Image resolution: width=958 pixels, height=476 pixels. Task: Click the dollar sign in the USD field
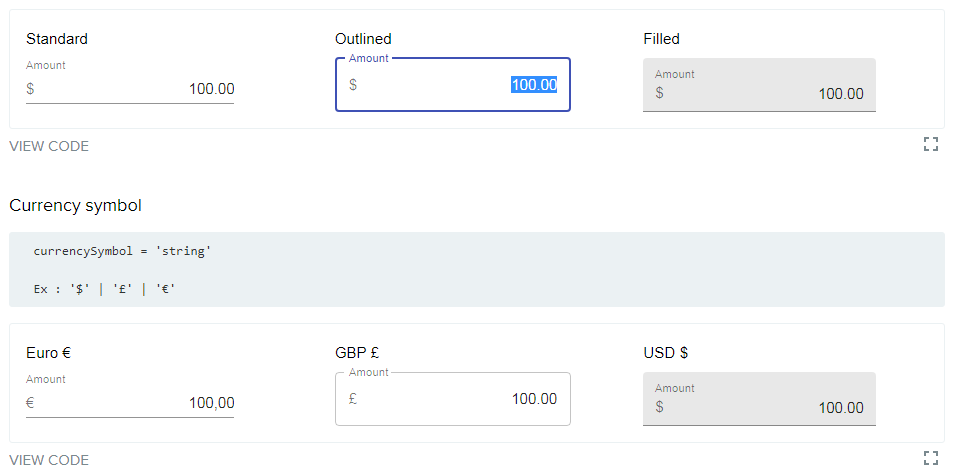click(659, 407)
